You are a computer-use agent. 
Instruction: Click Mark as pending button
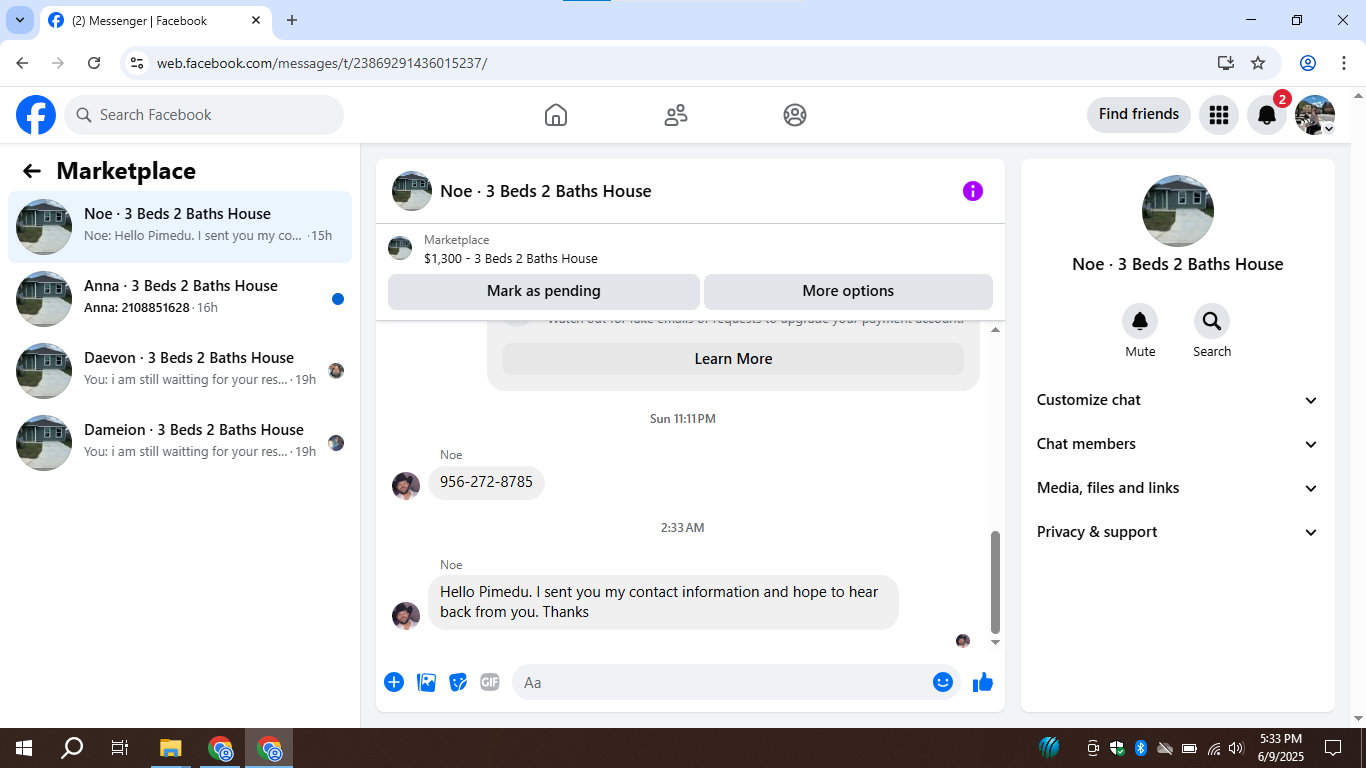[x=544, y=291]
